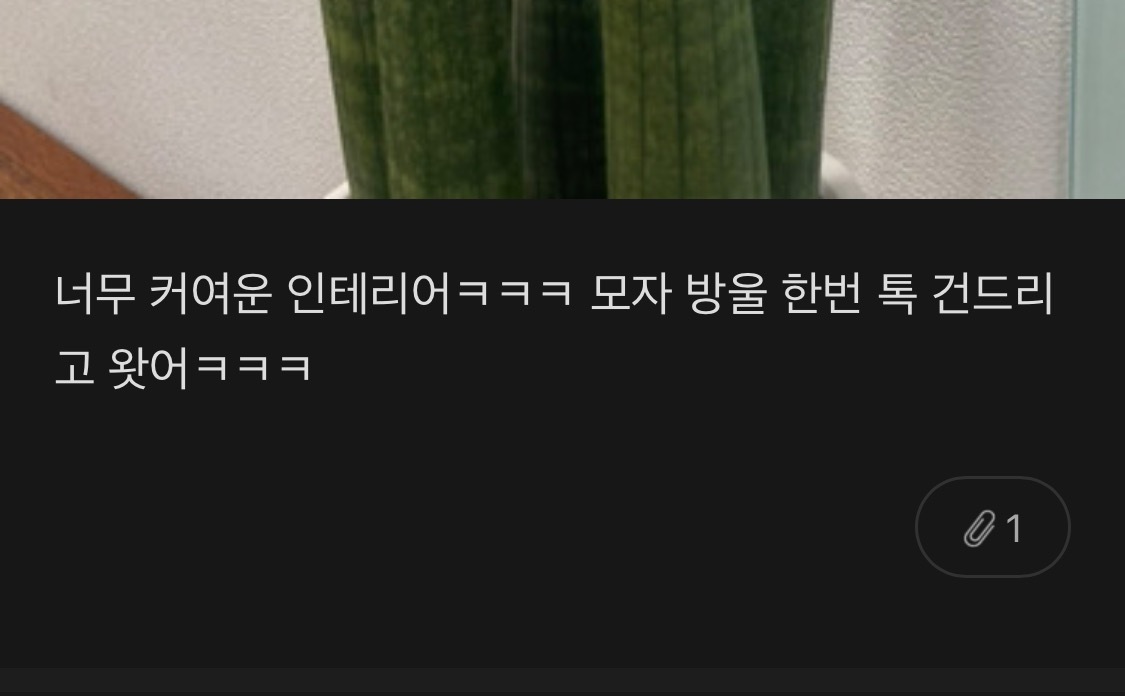Open the attachment count pill button
Image resolution: width=1125 pixels, height=696 pixels.
pyautogui.click(x=992, y=527)
